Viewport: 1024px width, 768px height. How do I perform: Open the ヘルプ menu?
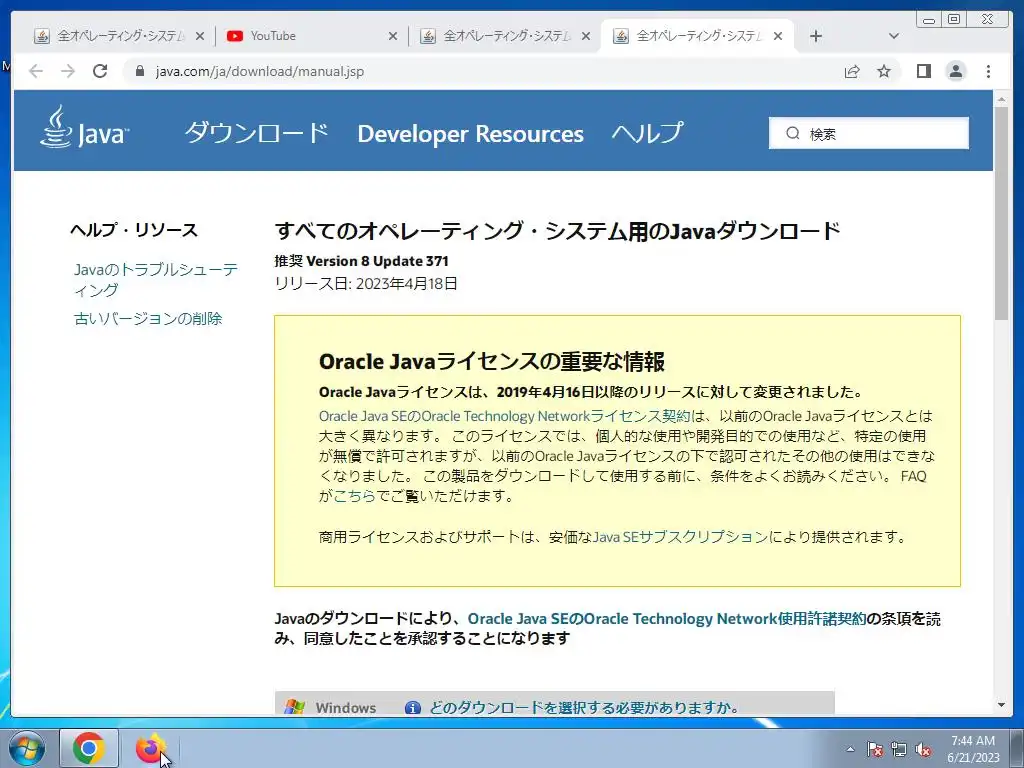pos(647,133)
